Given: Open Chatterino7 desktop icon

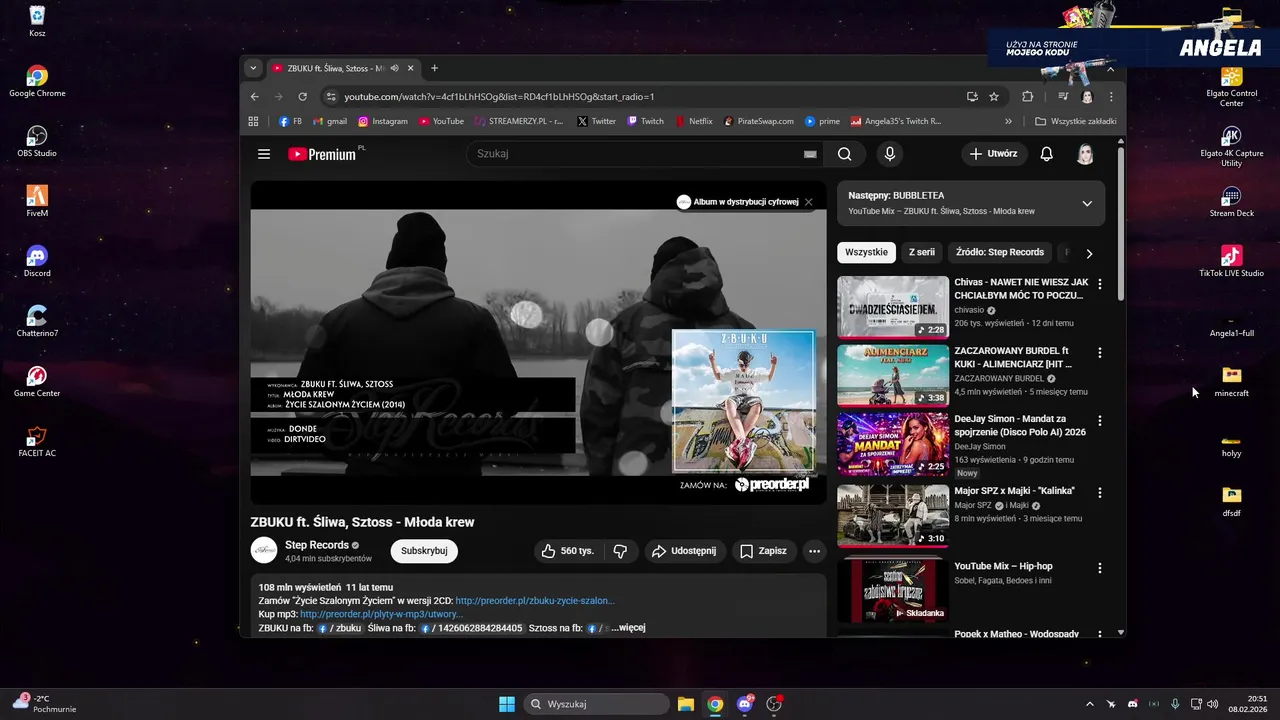Looking at the screenshot, I should [x=37, y=321].
